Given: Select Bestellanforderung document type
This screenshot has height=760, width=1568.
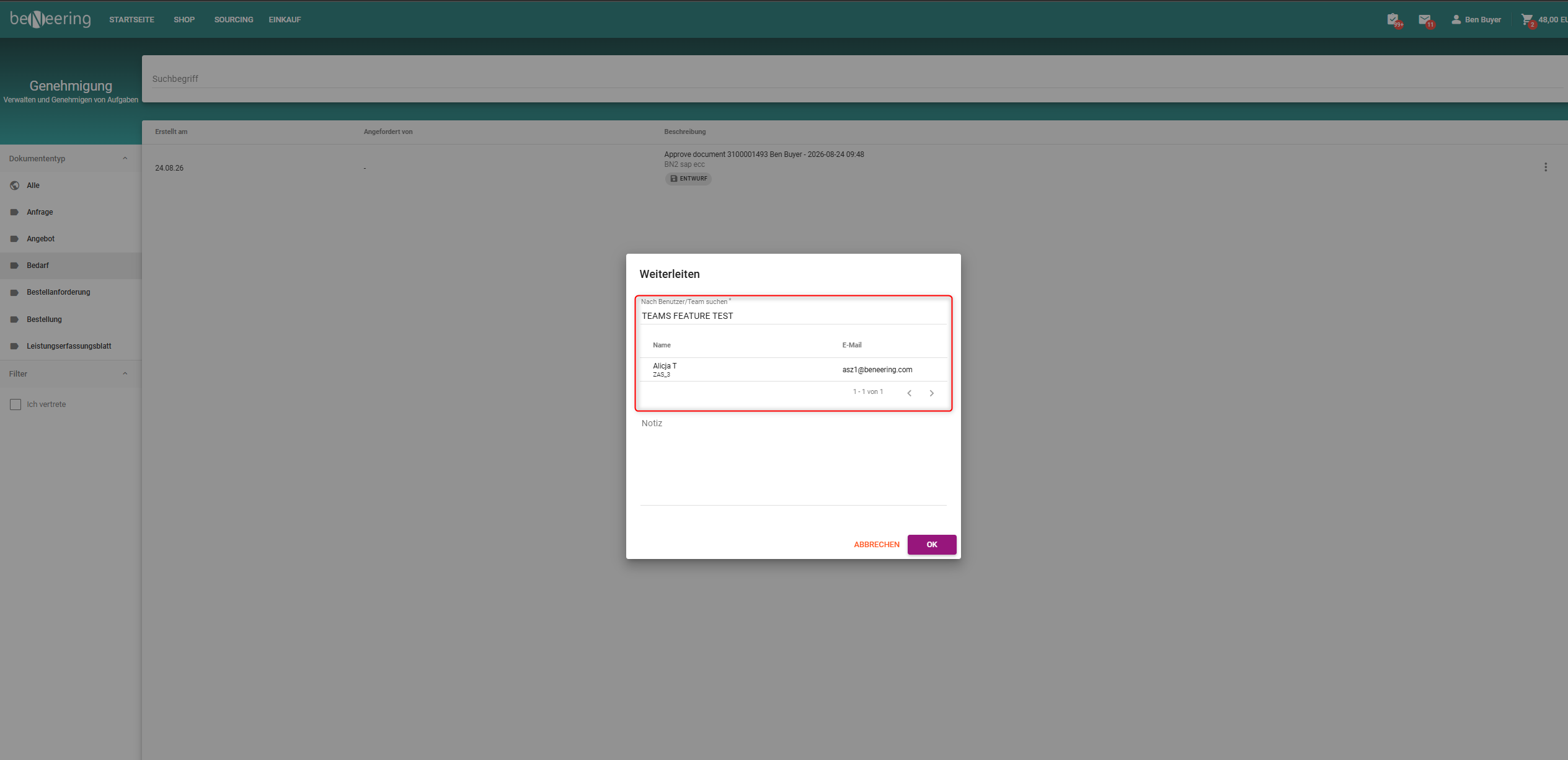Looking at the screenshot, I should coord(71,292).
